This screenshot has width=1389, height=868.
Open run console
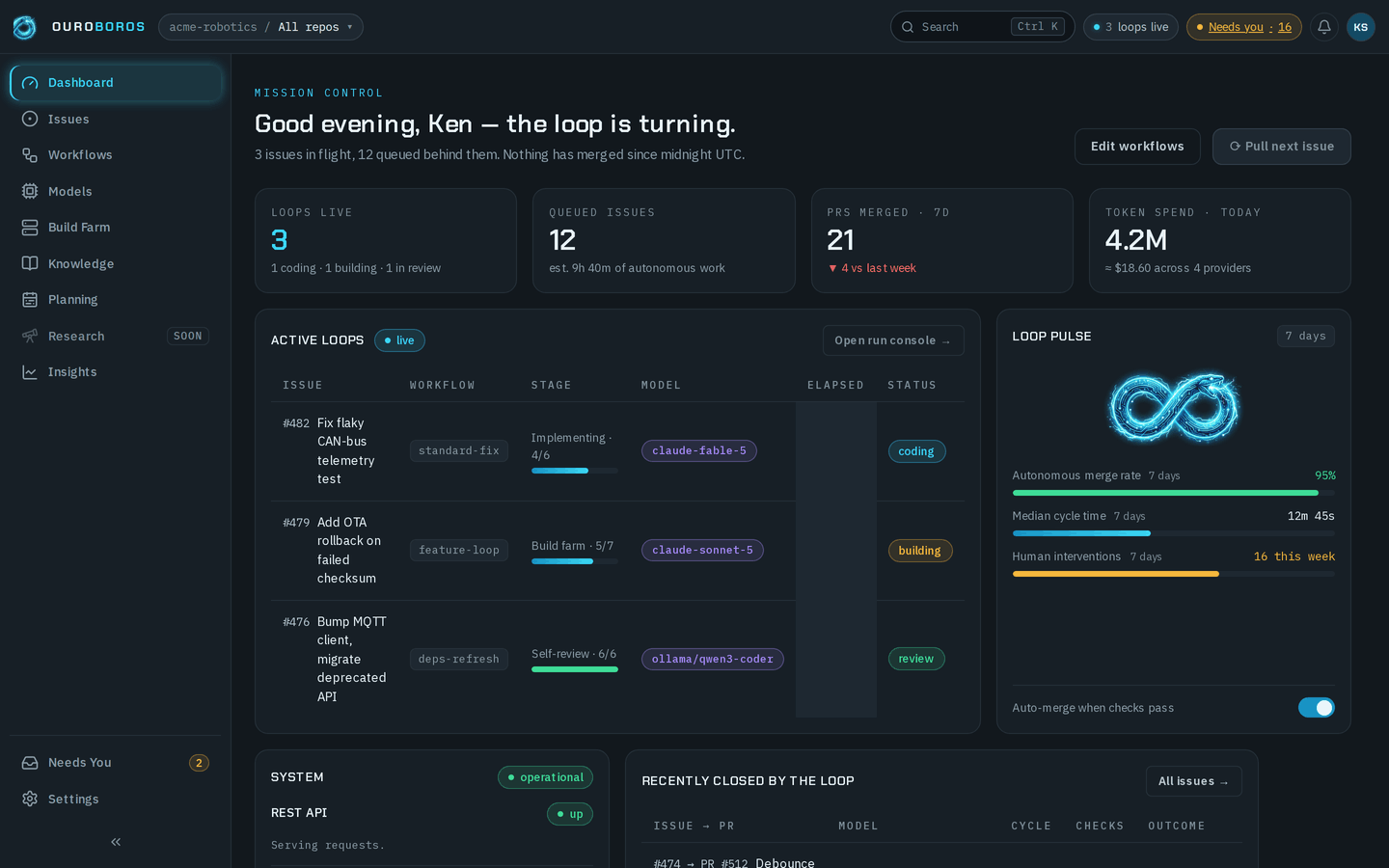pyautogui.click(x=893, y=340)
